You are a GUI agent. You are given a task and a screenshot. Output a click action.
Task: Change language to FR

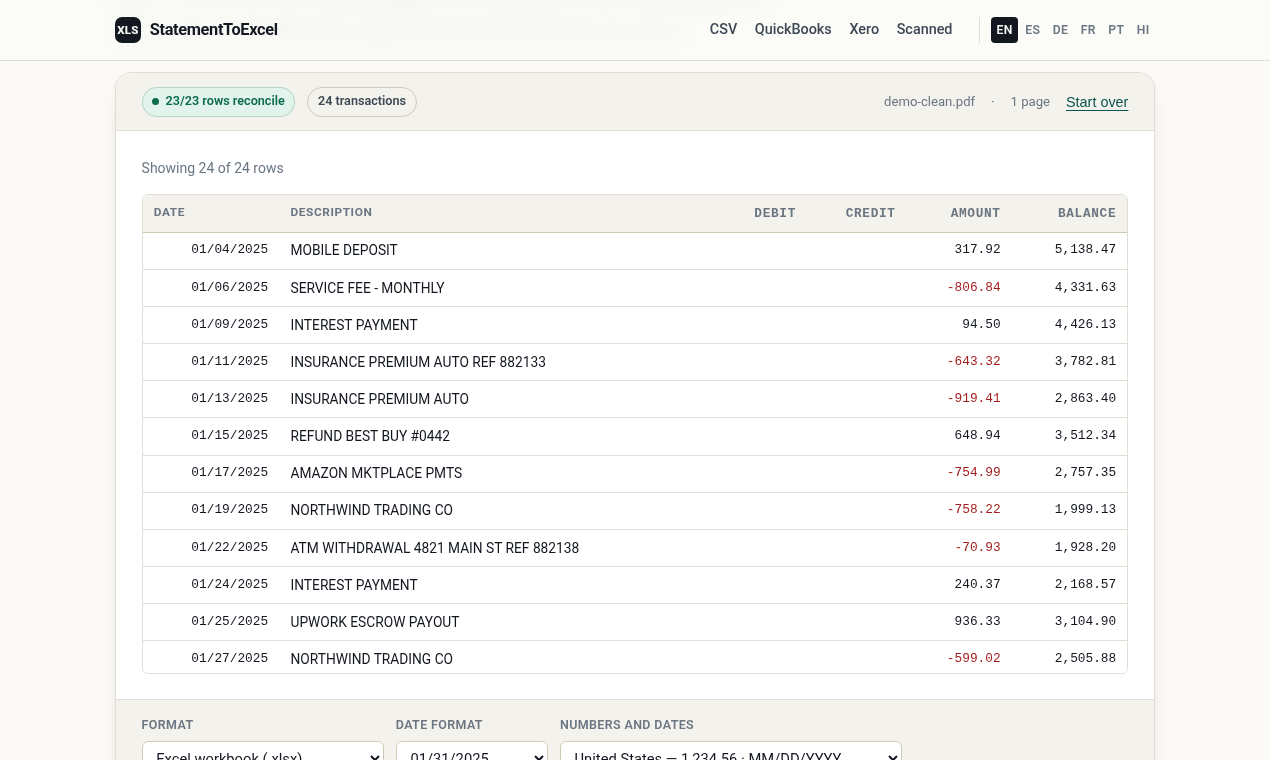pos(1088,30)
